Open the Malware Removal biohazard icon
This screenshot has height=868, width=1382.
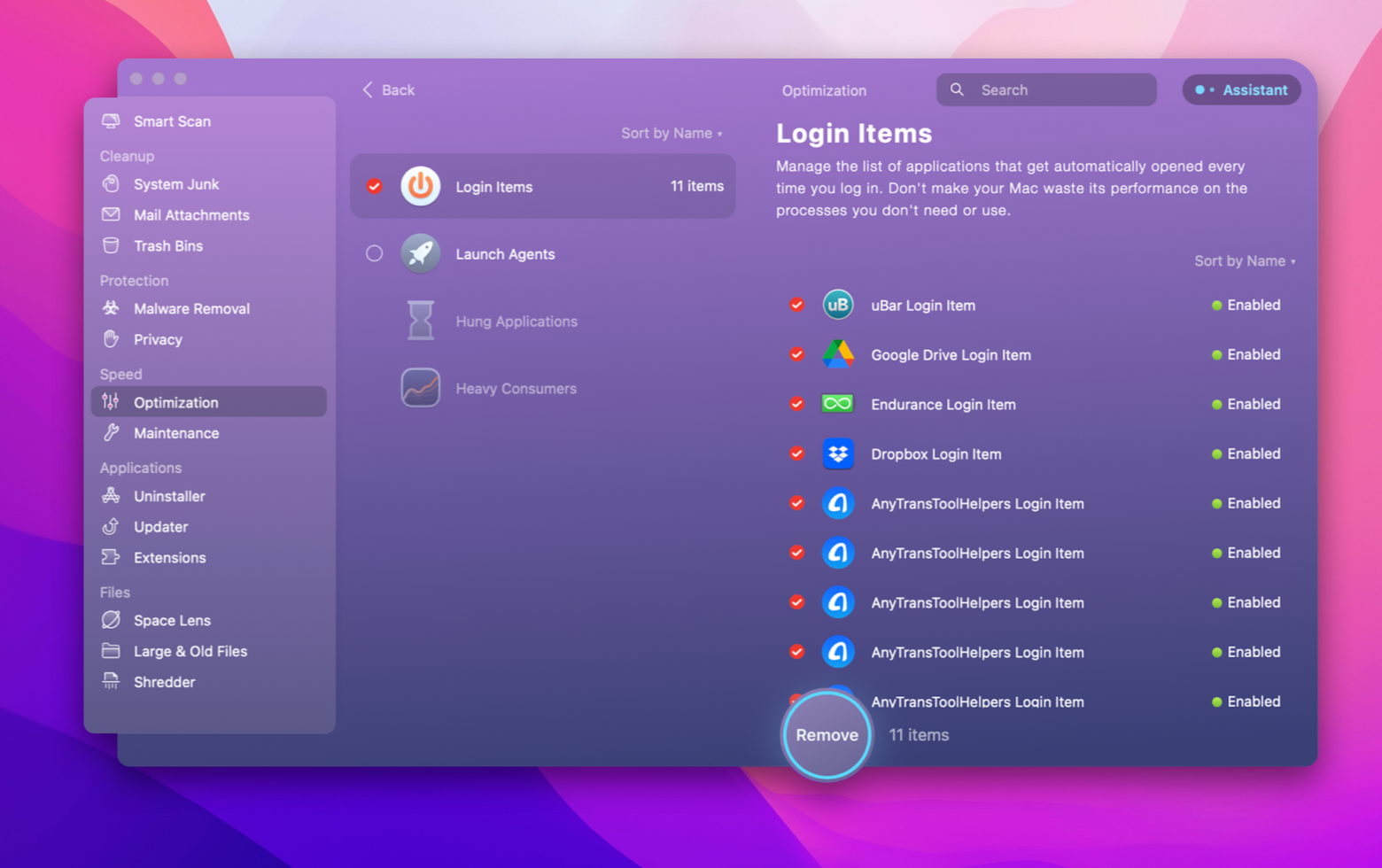tap(111, 308)
